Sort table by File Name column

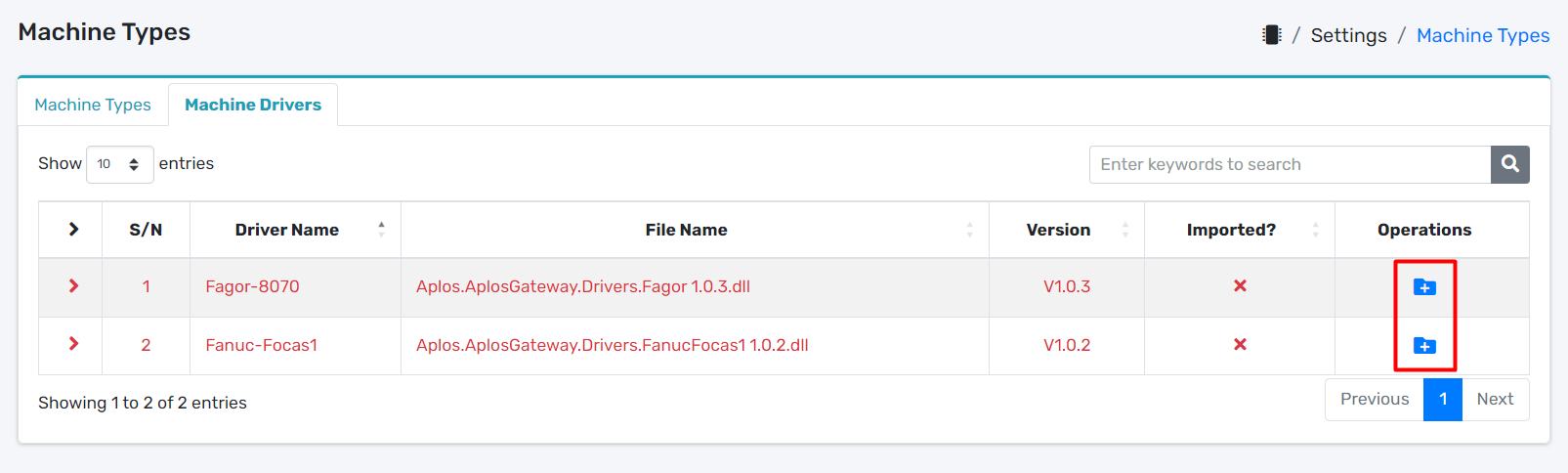[686, 230]
